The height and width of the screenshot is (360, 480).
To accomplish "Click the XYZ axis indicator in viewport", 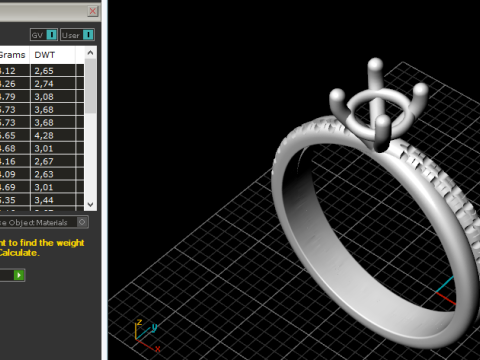I will pyautogui.click(x=147, y=335).
